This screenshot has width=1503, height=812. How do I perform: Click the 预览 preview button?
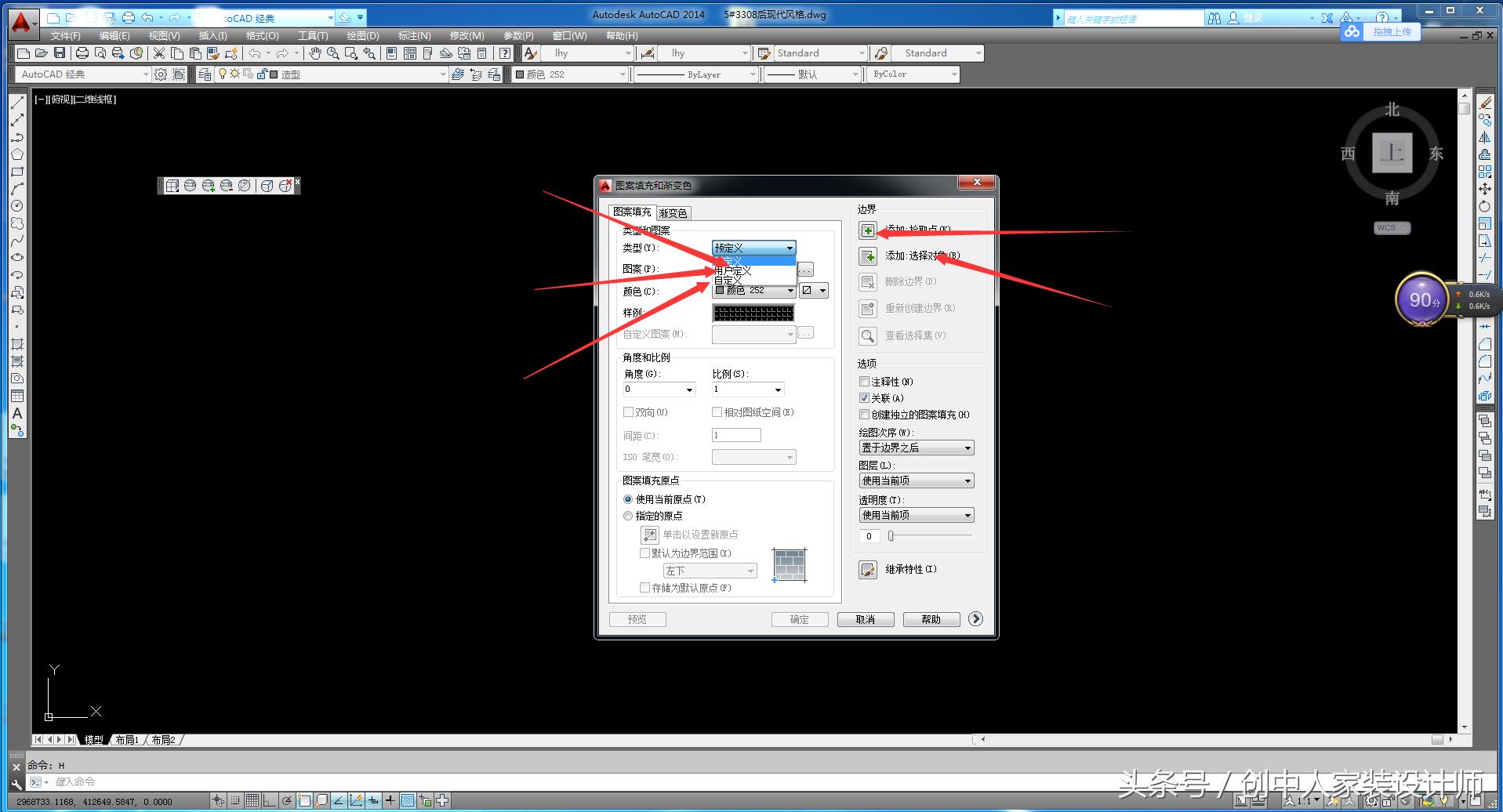[637, 618]
